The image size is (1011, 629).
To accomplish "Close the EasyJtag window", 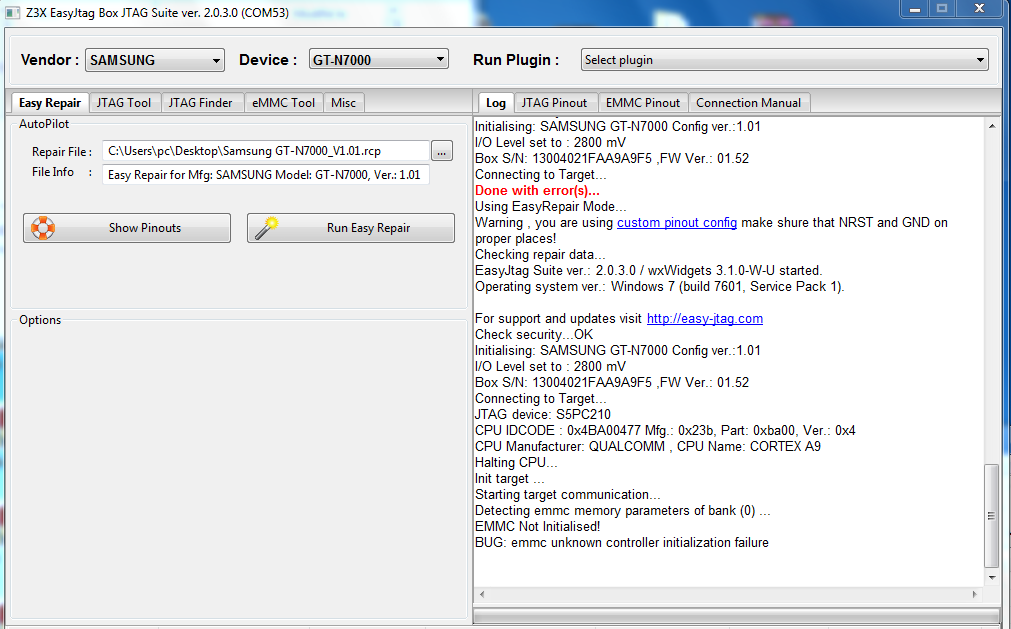I will coord(979,9).
